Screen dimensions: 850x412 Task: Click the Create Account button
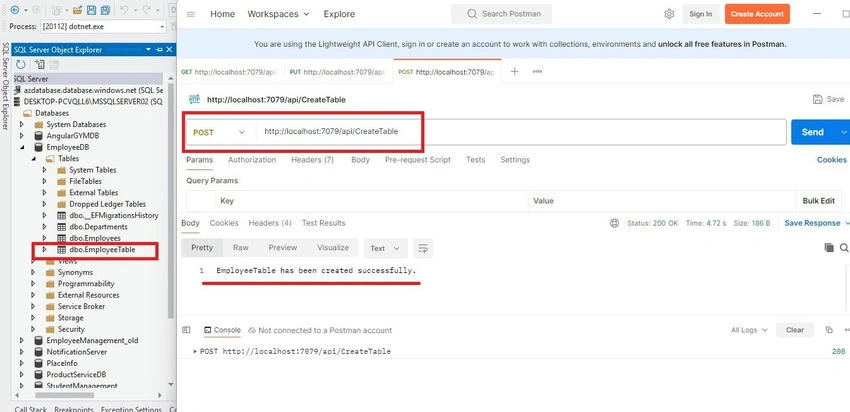coord(757,14)
